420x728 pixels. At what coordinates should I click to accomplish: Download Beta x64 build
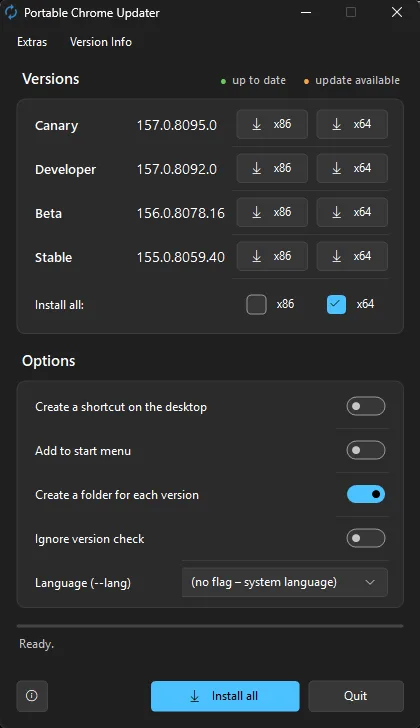(352, 212)
